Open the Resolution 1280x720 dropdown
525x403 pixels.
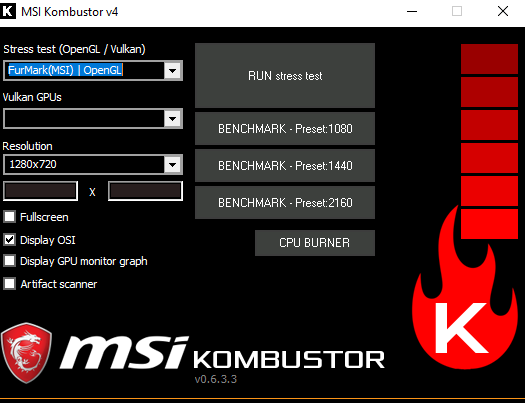coord(172,164)
